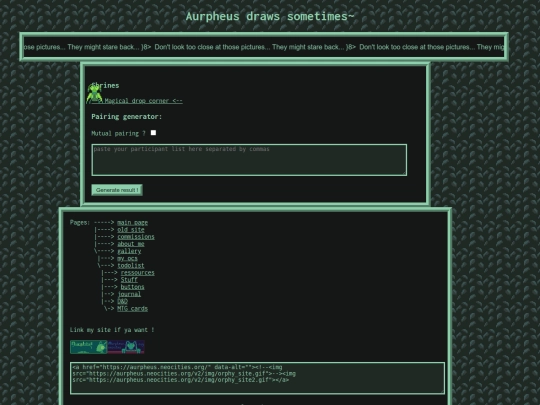Click the 'Link my site if ya want' text
Viewport: 540px width, 405px height.
pos(112,330)
